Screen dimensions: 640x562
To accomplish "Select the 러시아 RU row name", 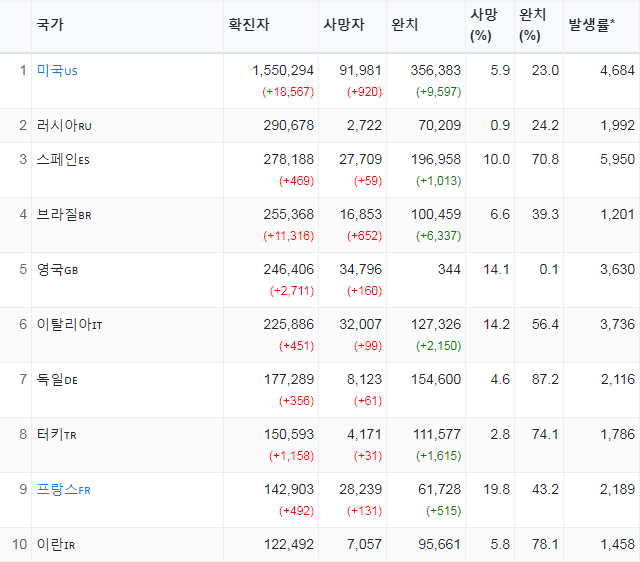I will pos(64,125).
